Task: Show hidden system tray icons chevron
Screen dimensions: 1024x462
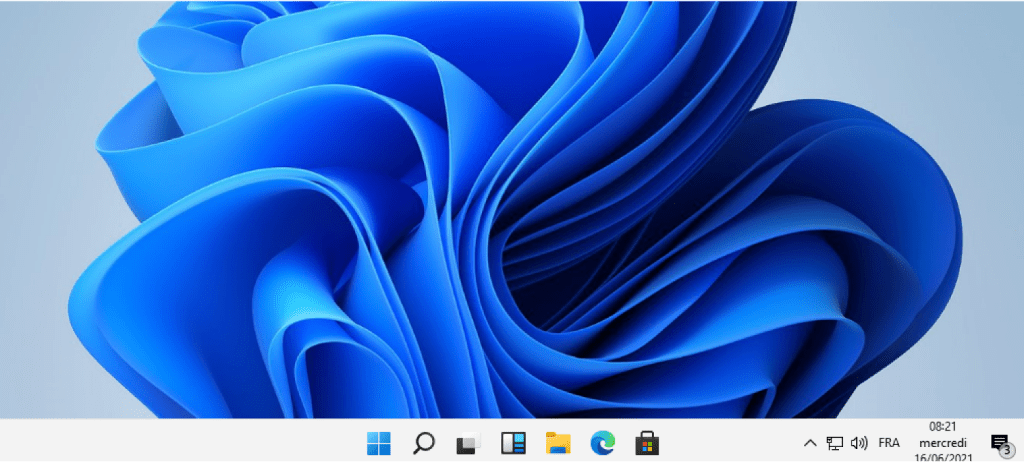Action: 810,442
